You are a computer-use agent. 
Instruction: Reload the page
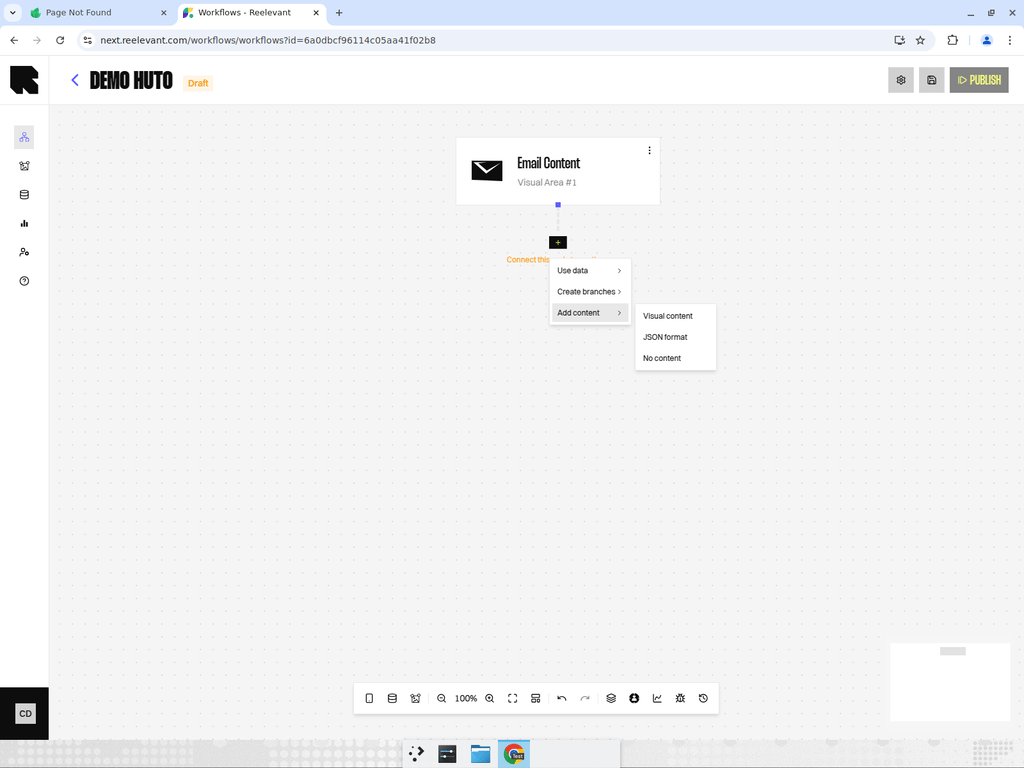60,40
